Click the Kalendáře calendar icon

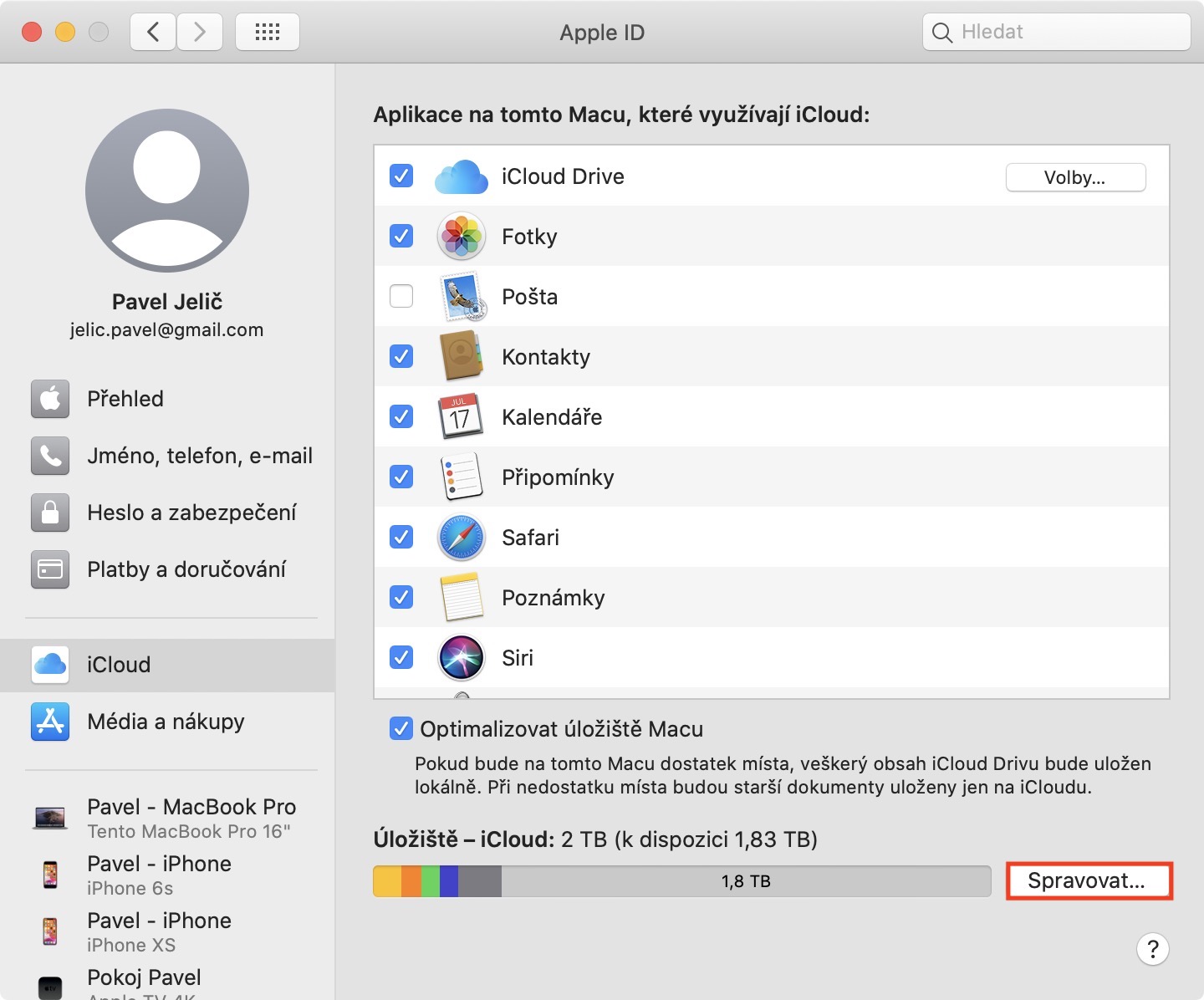coord(462,416)
